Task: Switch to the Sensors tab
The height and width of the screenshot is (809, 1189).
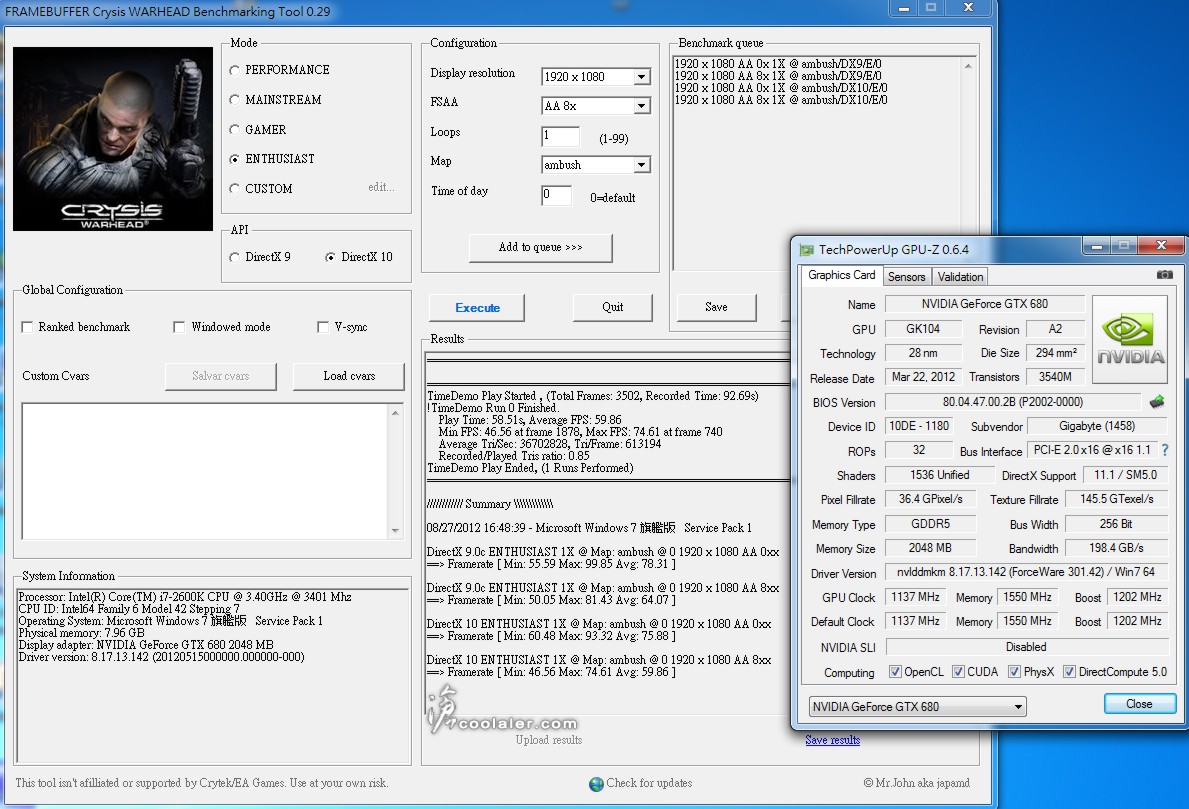Action: click(x=906, y=277)
